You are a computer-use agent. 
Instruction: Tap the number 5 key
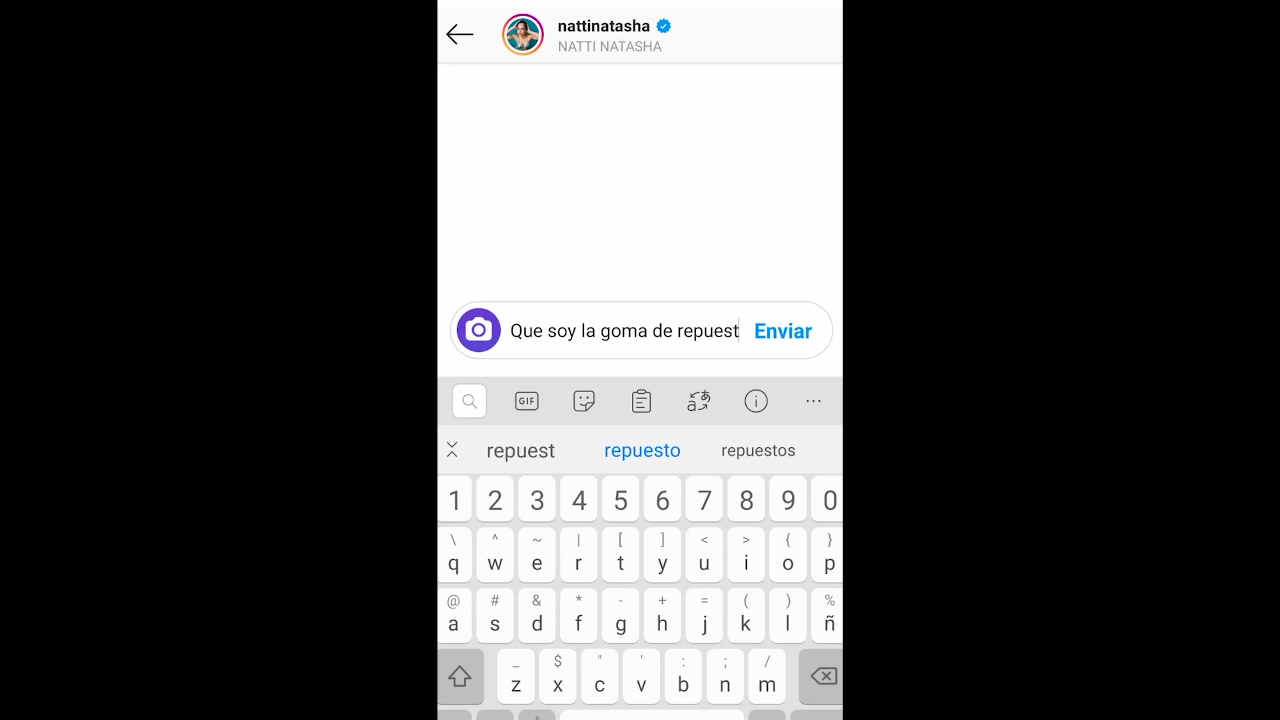tap(621, 500)
